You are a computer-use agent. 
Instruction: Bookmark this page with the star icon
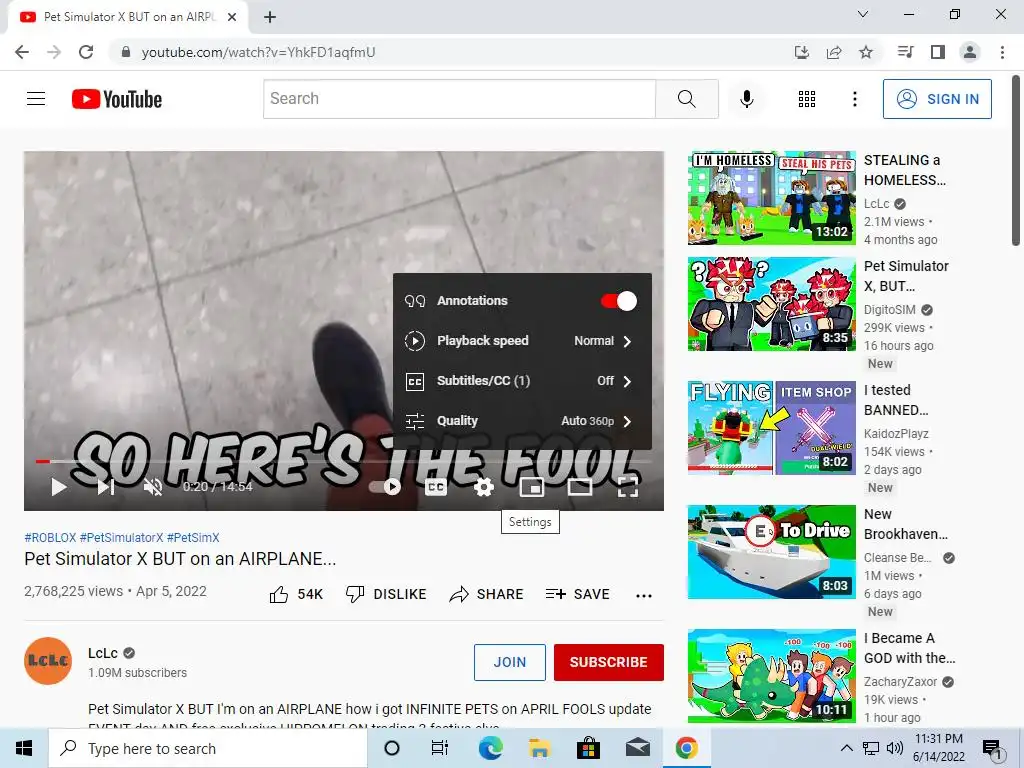coord(866,52)
